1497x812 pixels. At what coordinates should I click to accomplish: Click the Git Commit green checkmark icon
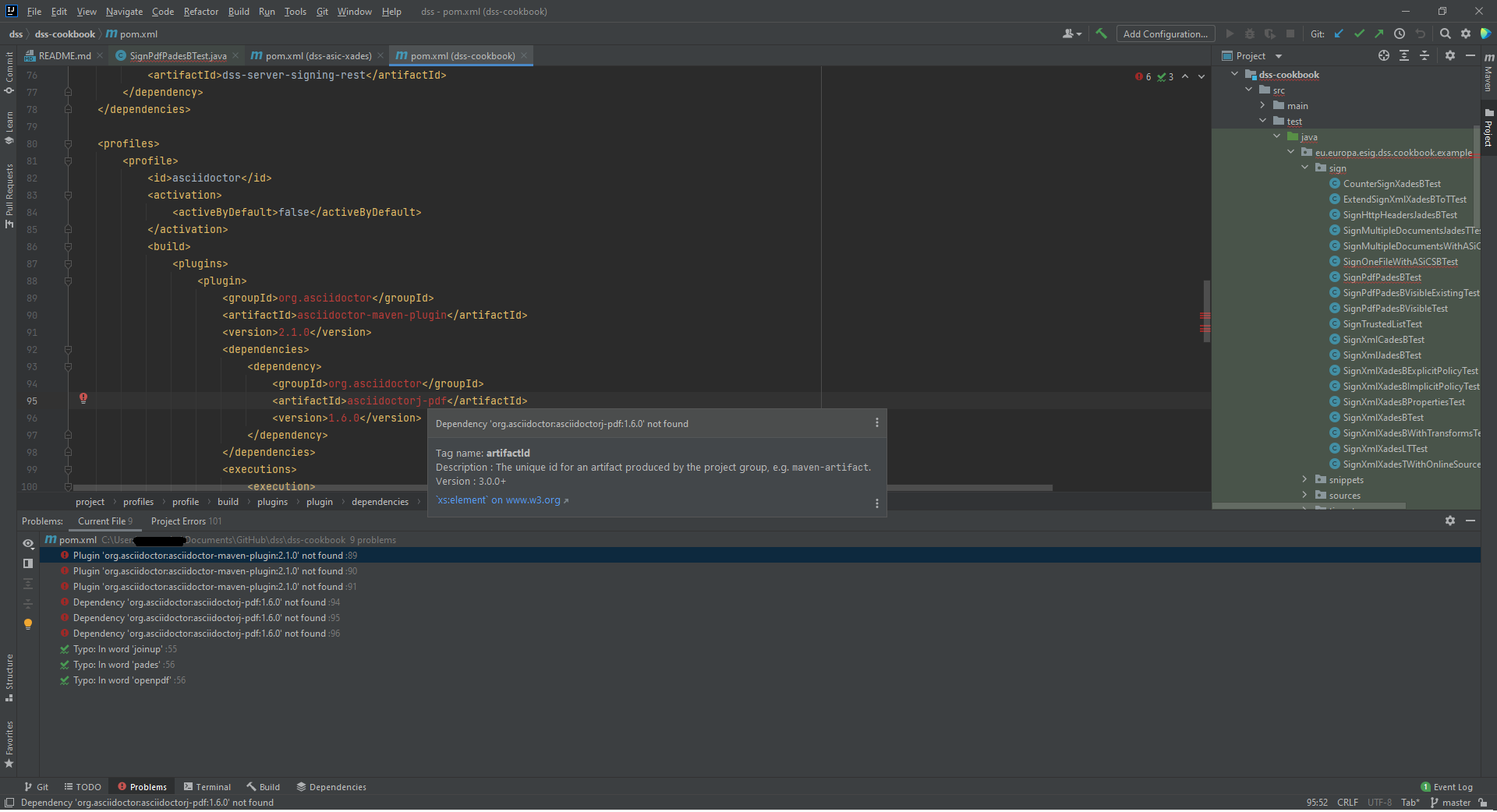click(x=1359, y=34)
